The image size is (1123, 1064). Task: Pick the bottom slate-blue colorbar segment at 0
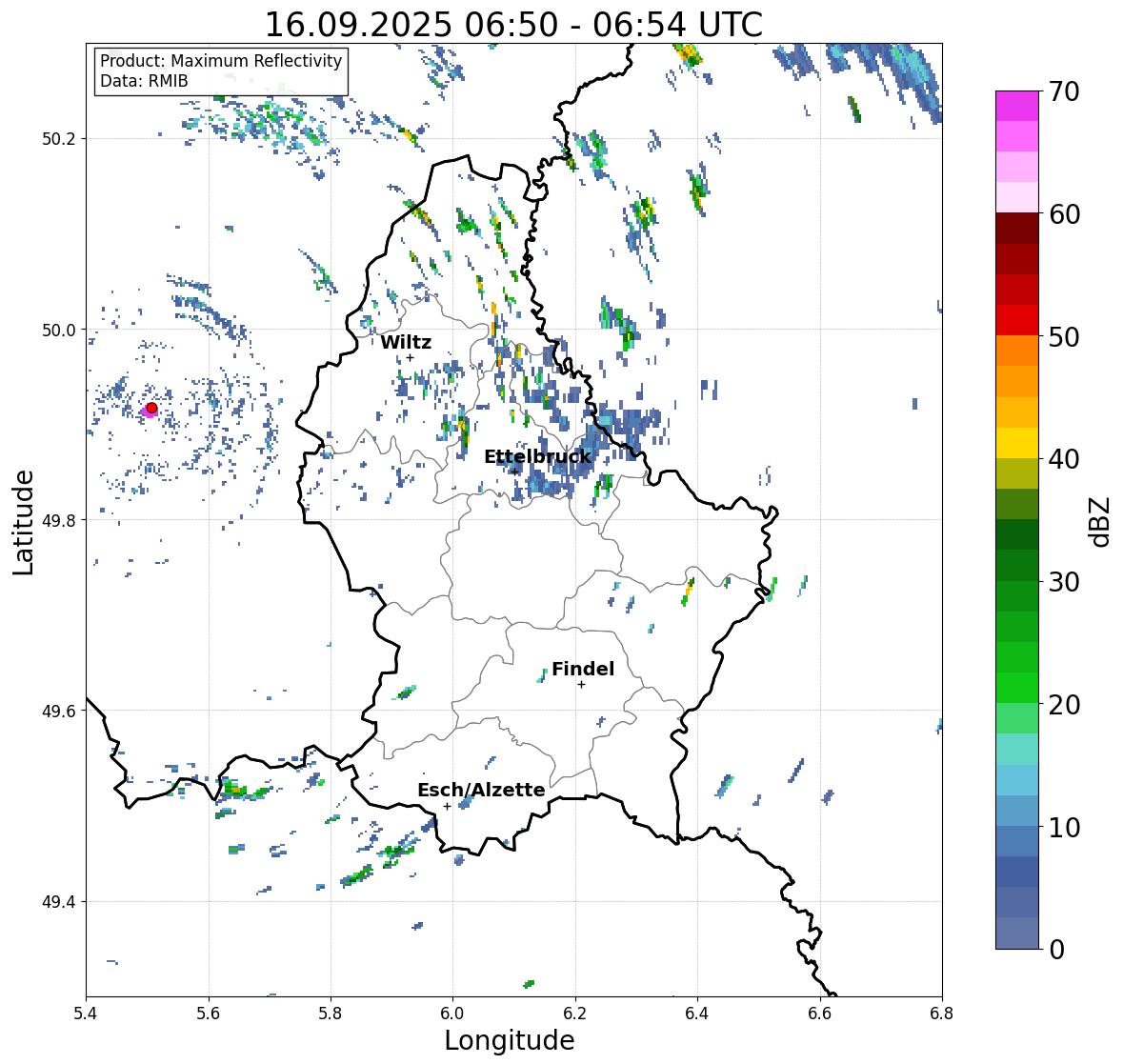(x=1017, y=933)
